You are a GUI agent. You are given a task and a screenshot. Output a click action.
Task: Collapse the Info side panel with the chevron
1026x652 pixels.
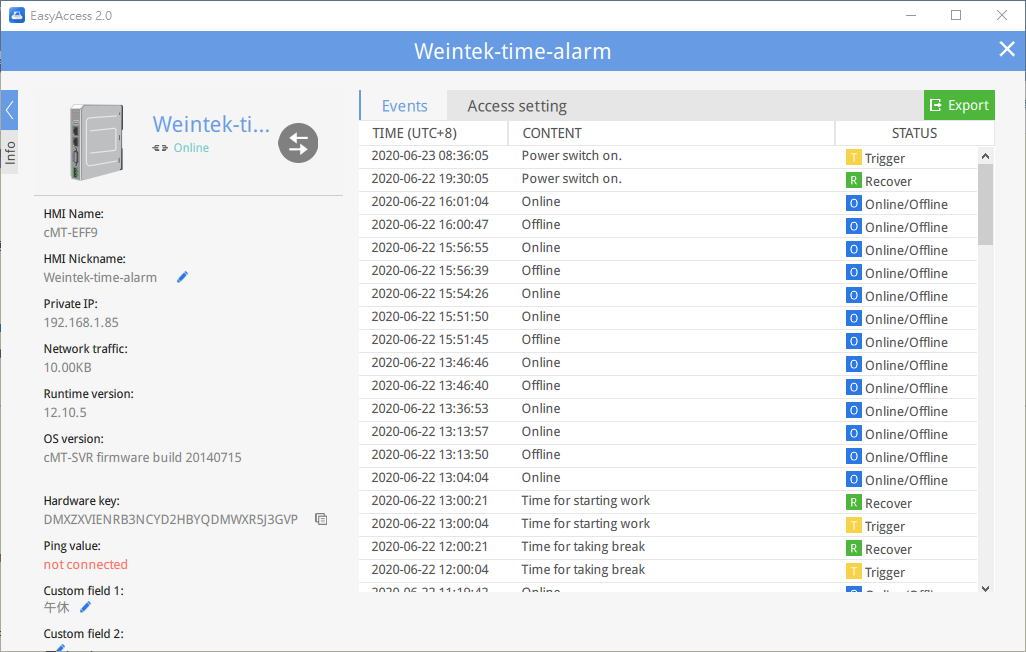[x=10, y=110]
